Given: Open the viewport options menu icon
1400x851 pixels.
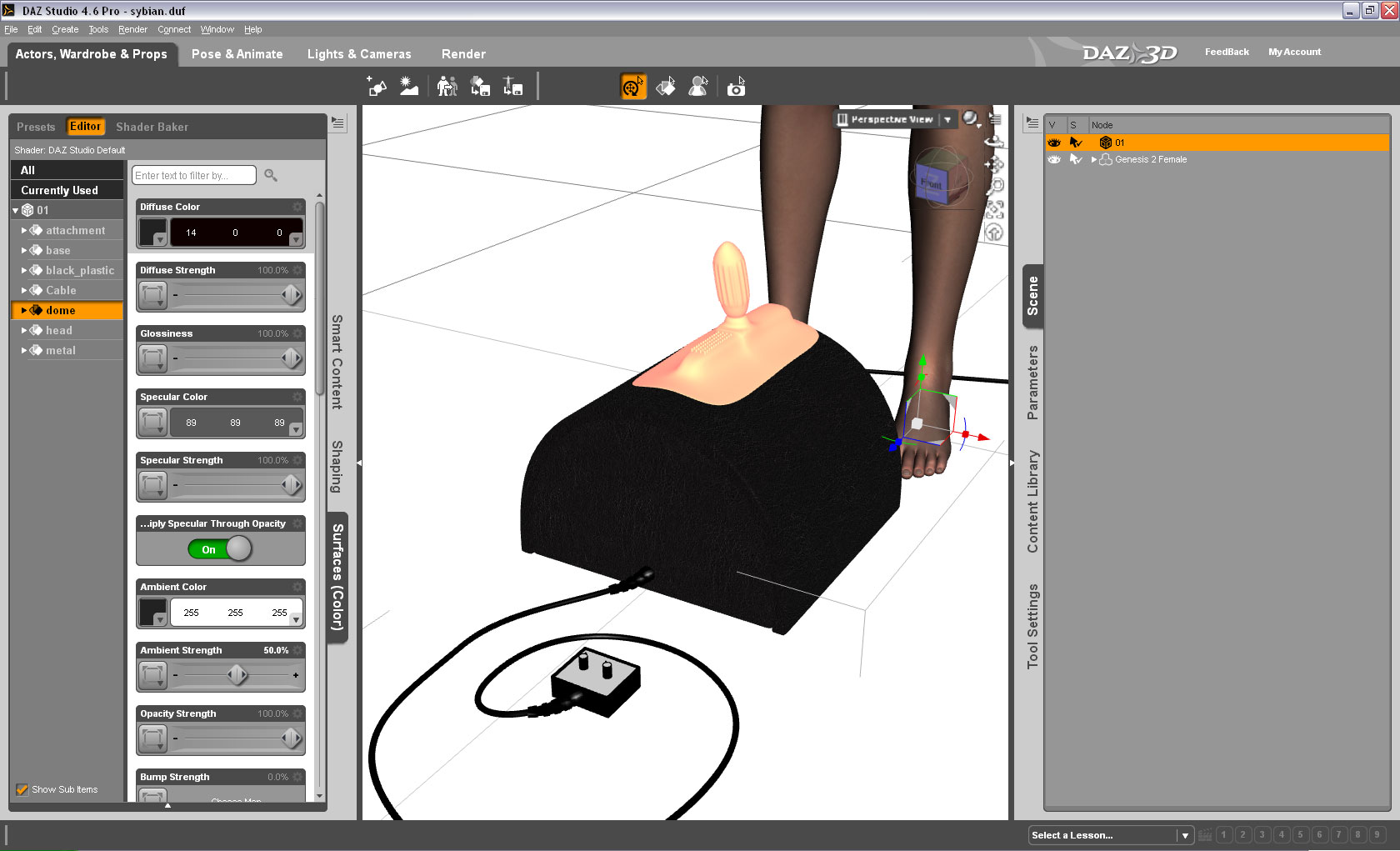Looking at the screenshot, I should click(x=995, y=119).
